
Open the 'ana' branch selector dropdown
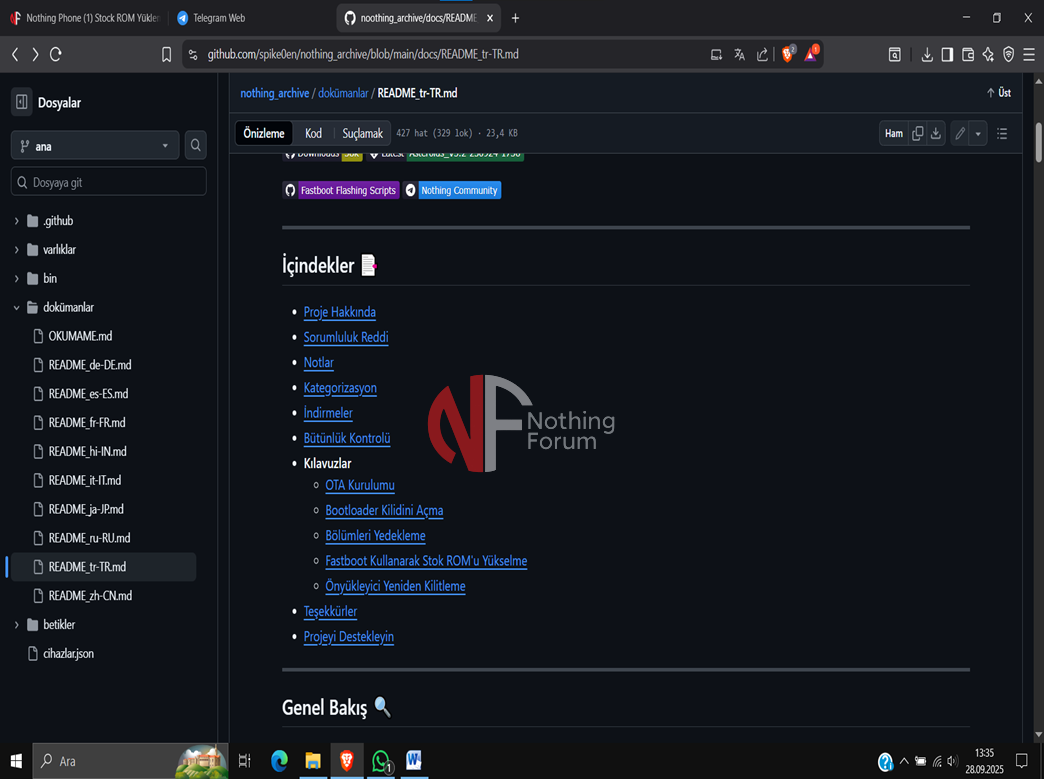95,146
